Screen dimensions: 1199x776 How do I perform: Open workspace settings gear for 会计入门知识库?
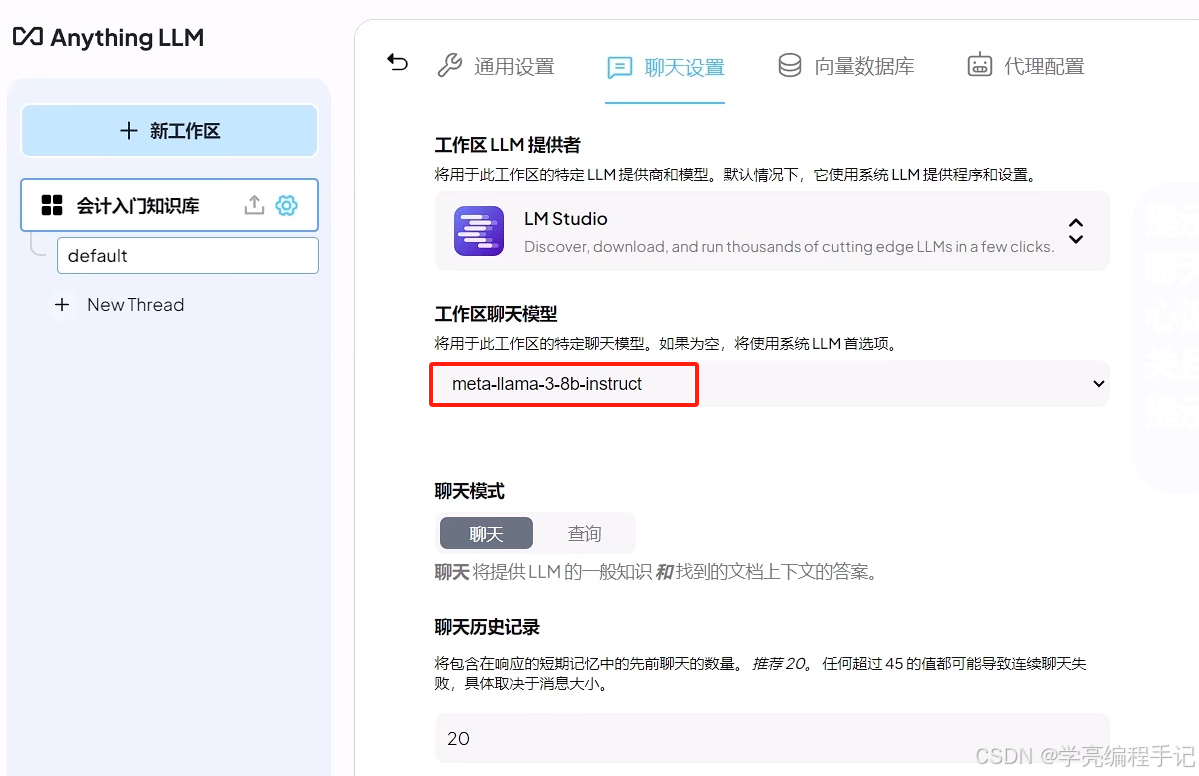[287, 205]
